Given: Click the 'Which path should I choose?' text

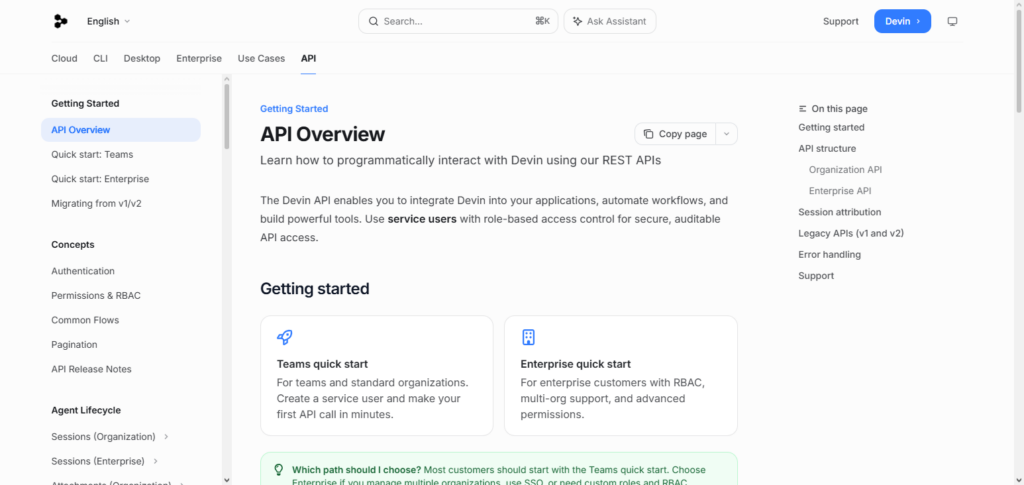Looking at the screenshot, I should [x=357, y=469].
